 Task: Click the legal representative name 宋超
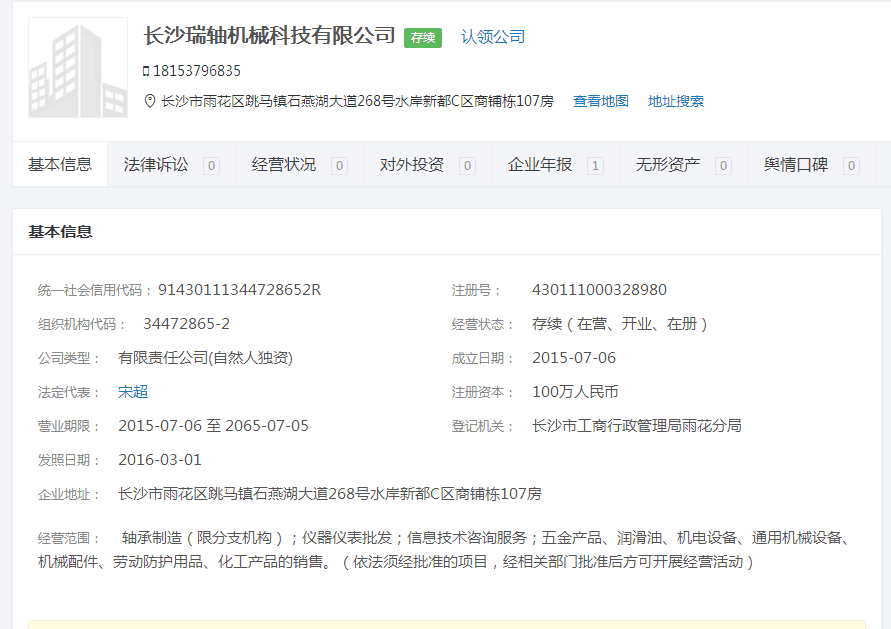pyautogui.click(x=133, y=392)
